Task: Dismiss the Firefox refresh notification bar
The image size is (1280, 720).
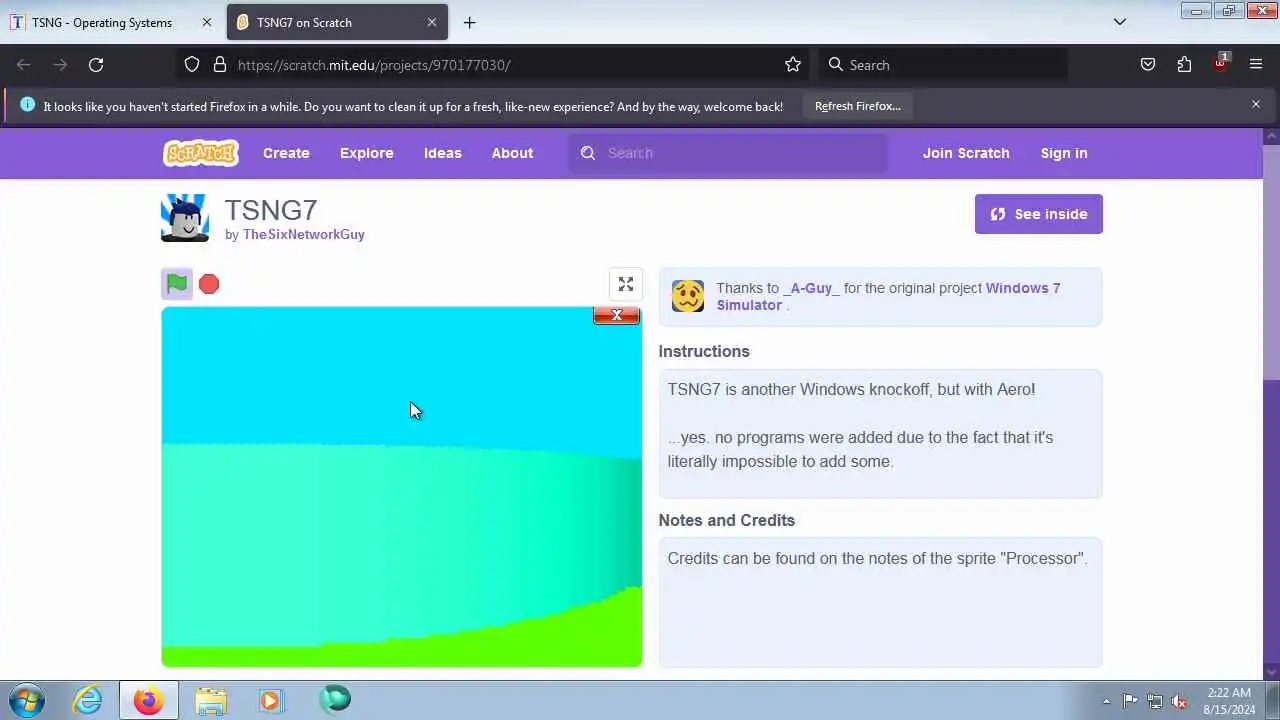Action: coord(1256,104)
